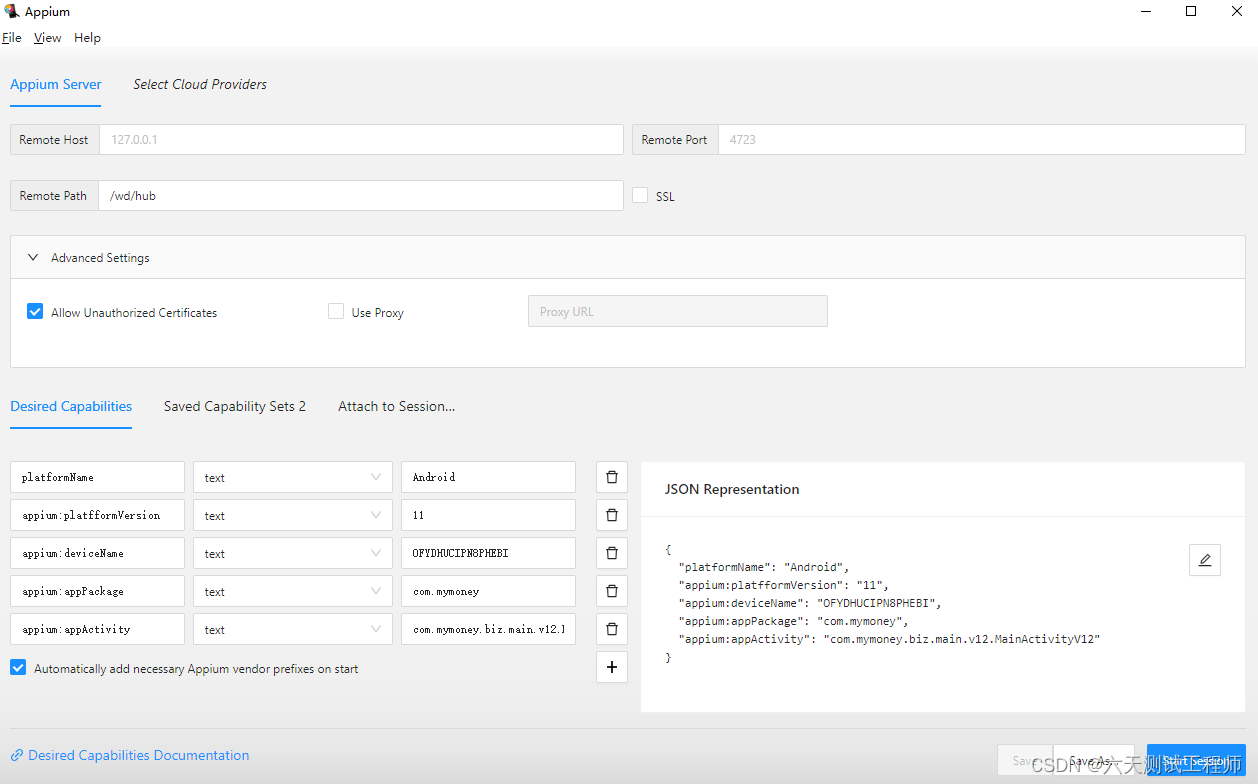Open type dropdown for appium:appPackage

click(293, 591)
